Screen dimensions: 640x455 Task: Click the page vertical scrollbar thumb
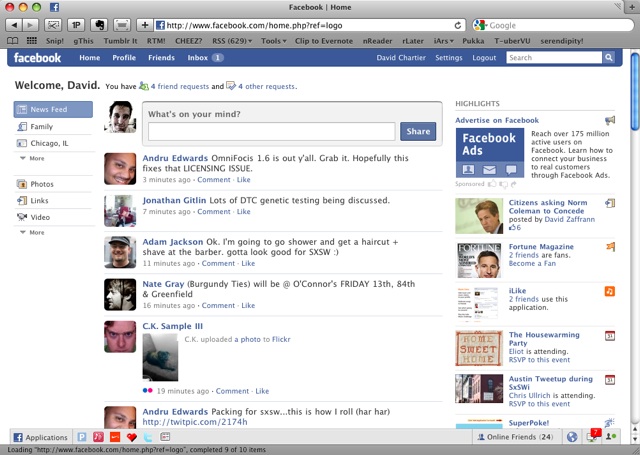pos(635,92)
